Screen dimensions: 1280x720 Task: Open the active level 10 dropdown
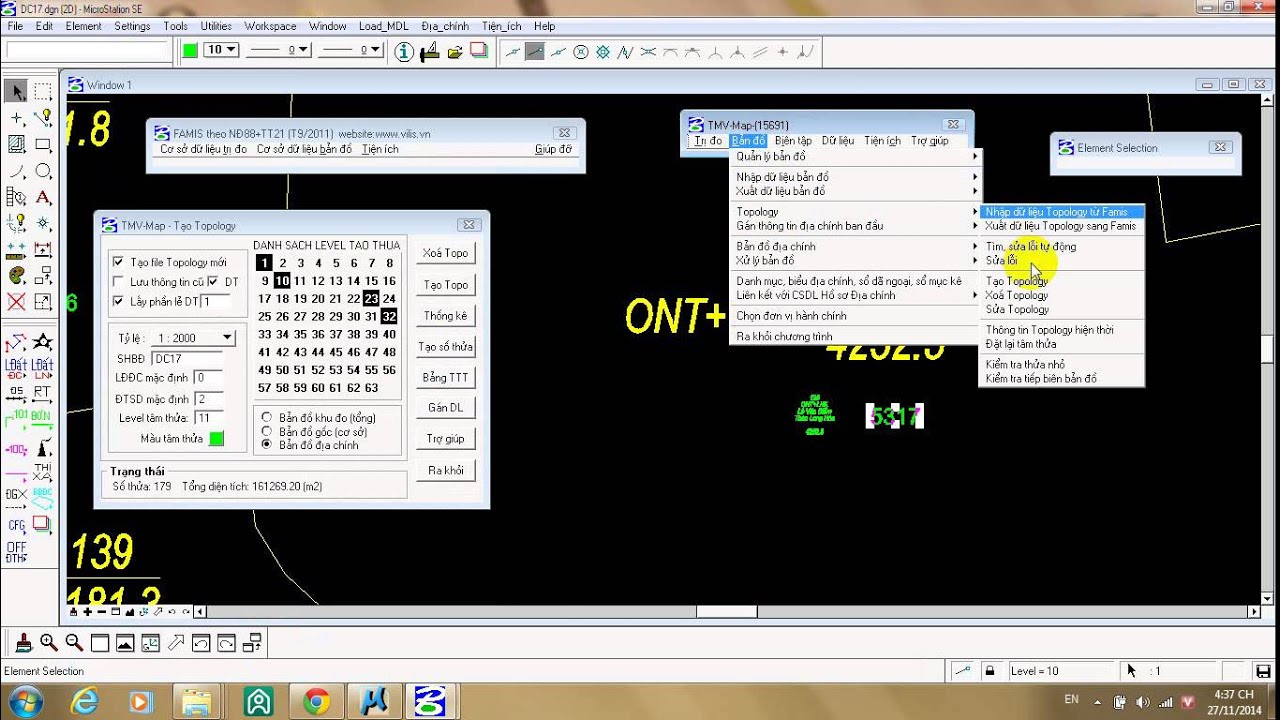221,50
